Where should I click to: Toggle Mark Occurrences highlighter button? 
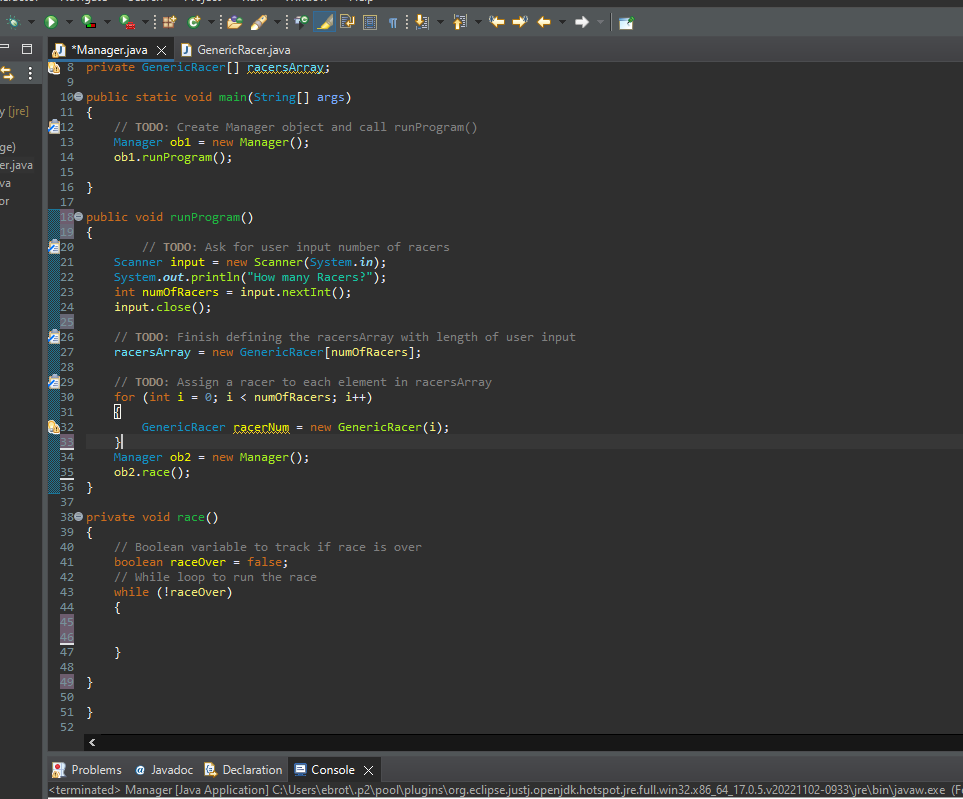pyautogui.click(x=325, y=22)
